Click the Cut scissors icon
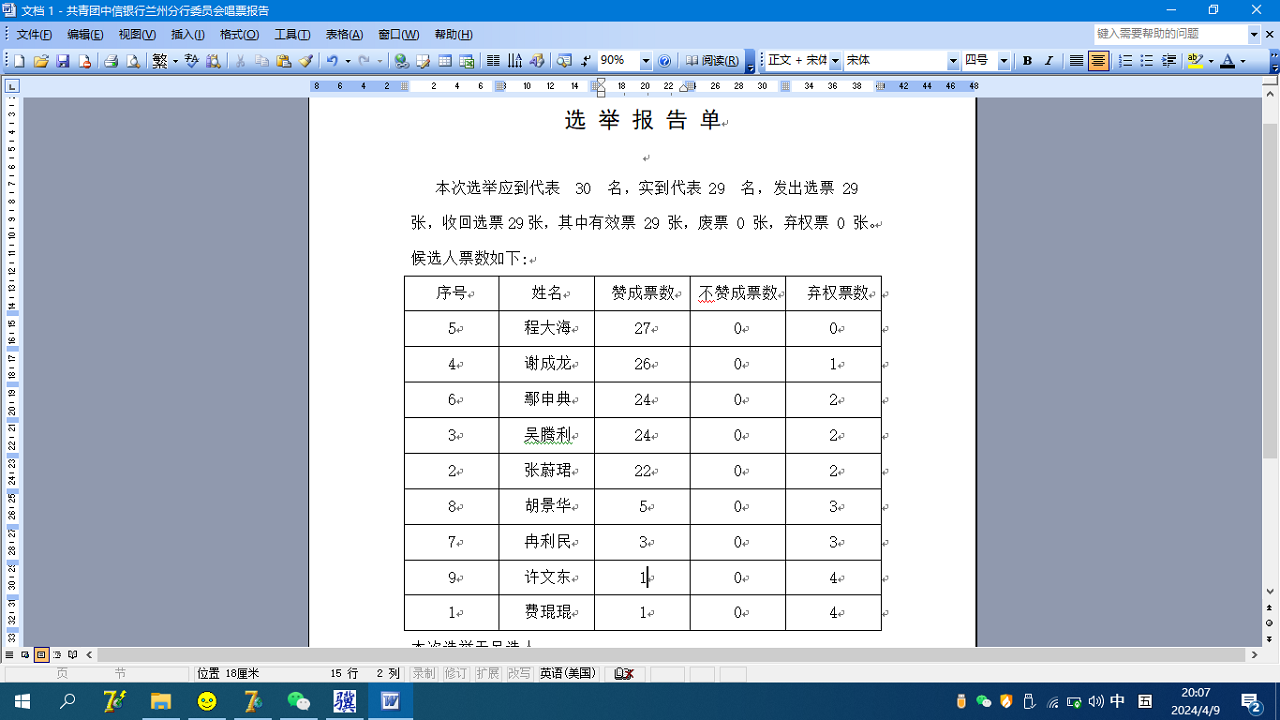The width and height of the screenshot is (1280, 720). [x=240, y=61]
